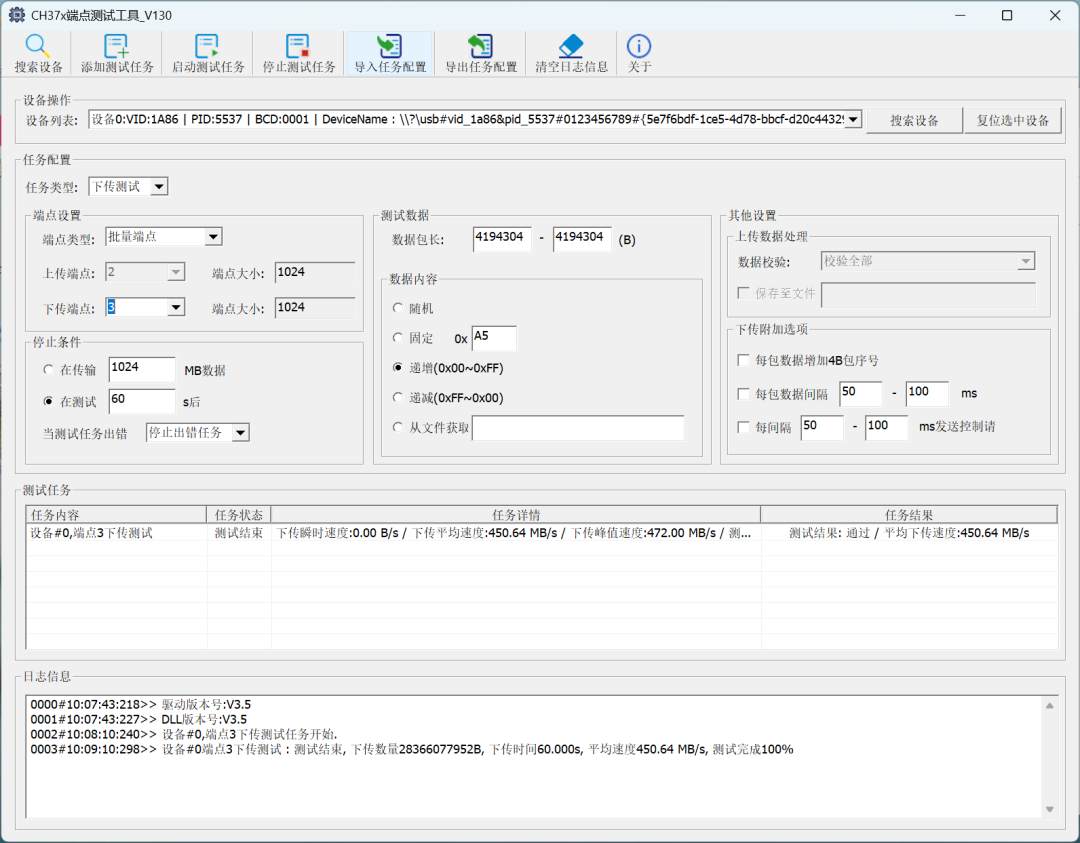Click the 每间隔 minimum field showing 50
This screenshot has height=843, width=1080.
[822, 427]
